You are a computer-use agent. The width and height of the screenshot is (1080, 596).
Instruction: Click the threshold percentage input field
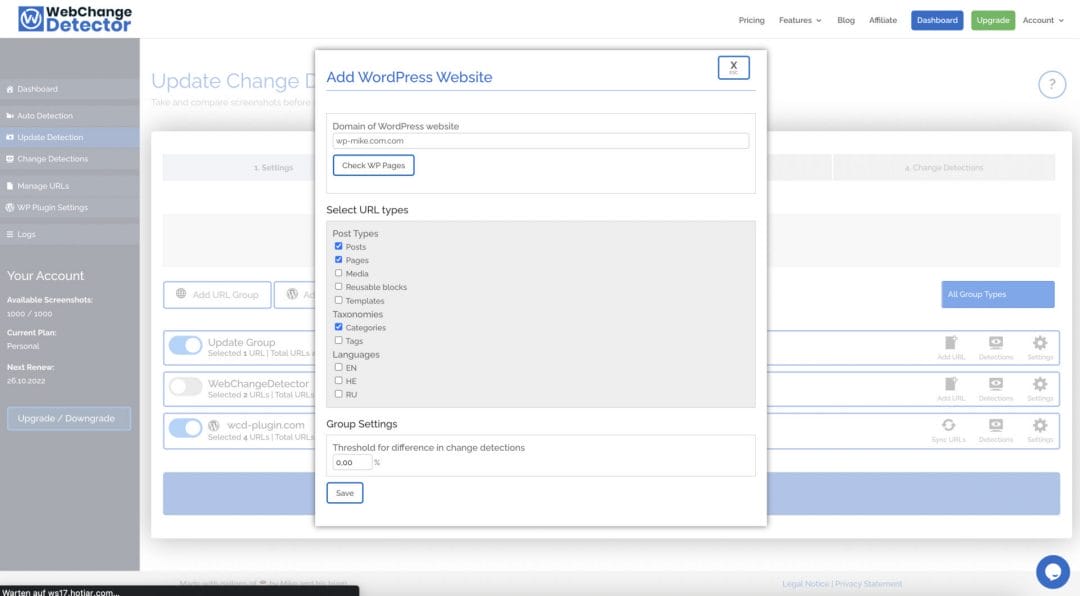(352, 462)
